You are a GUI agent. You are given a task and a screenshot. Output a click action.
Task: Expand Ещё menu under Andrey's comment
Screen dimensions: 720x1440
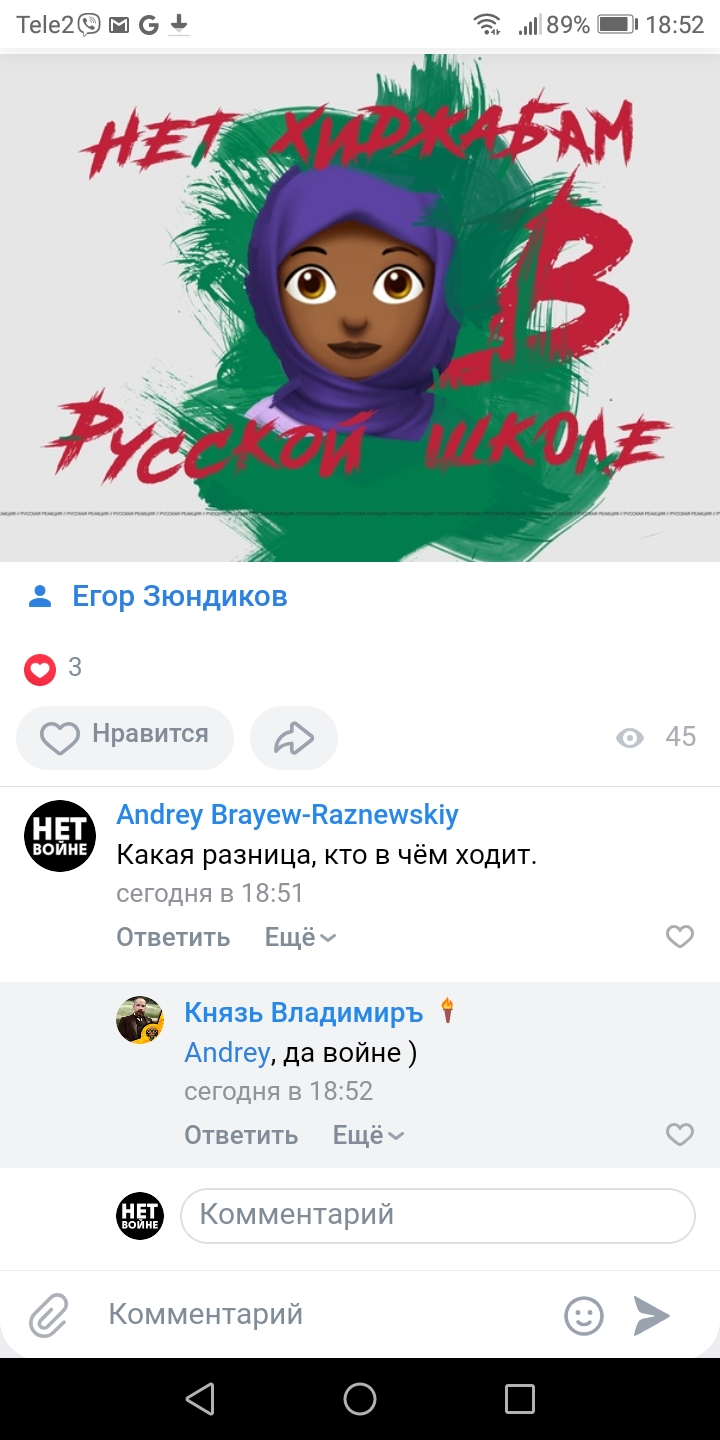pos(300,937)
